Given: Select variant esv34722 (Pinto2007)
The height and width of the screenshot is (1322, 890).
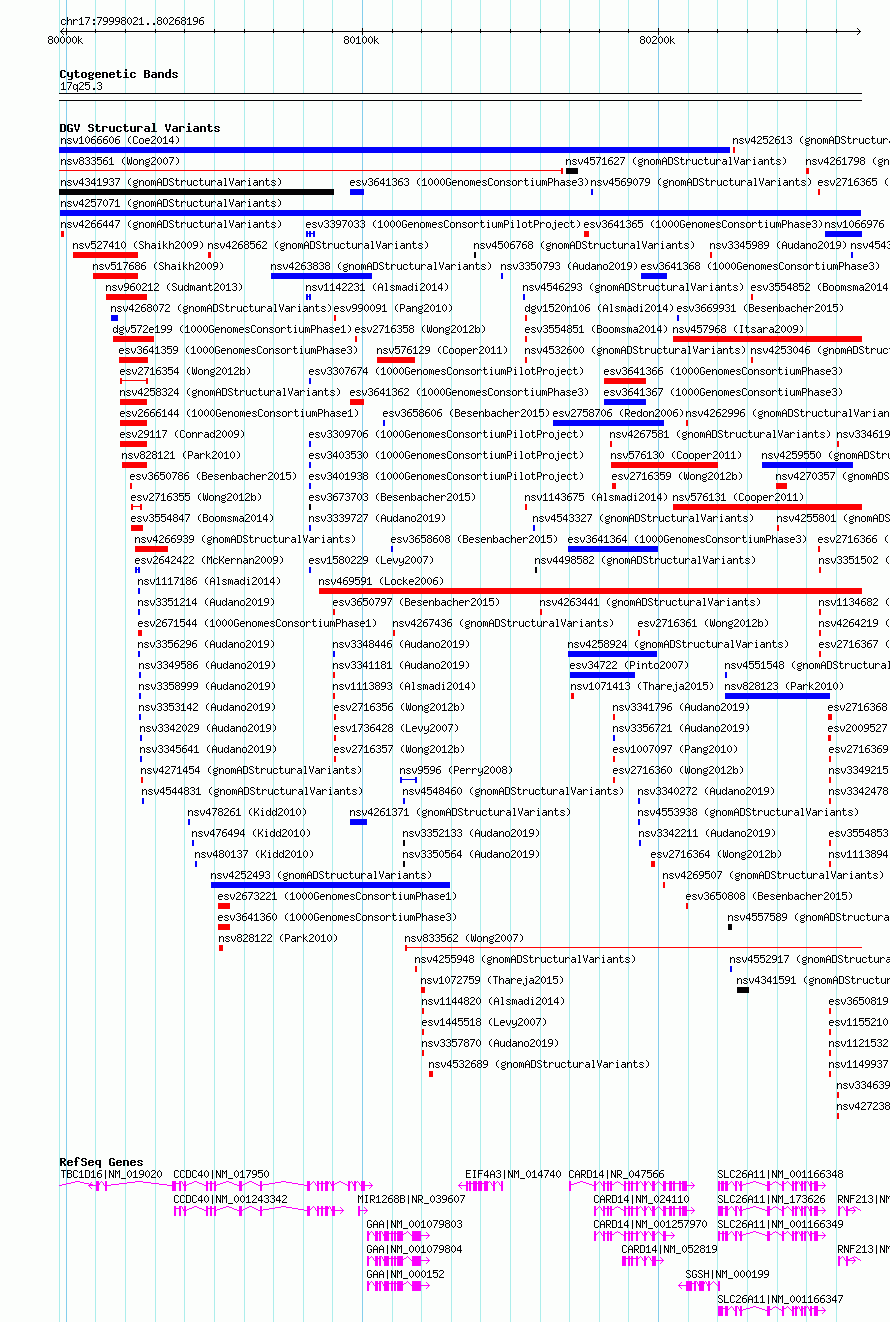Looking at the screenshot, I should [629, 665].
